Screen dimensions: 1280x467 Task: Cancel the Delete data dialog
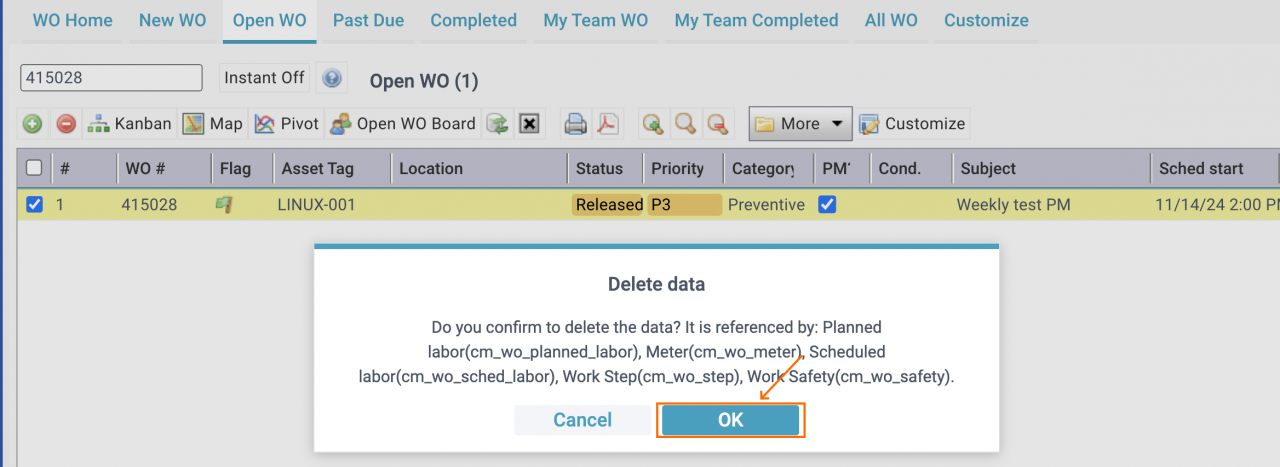click(583, 420)
